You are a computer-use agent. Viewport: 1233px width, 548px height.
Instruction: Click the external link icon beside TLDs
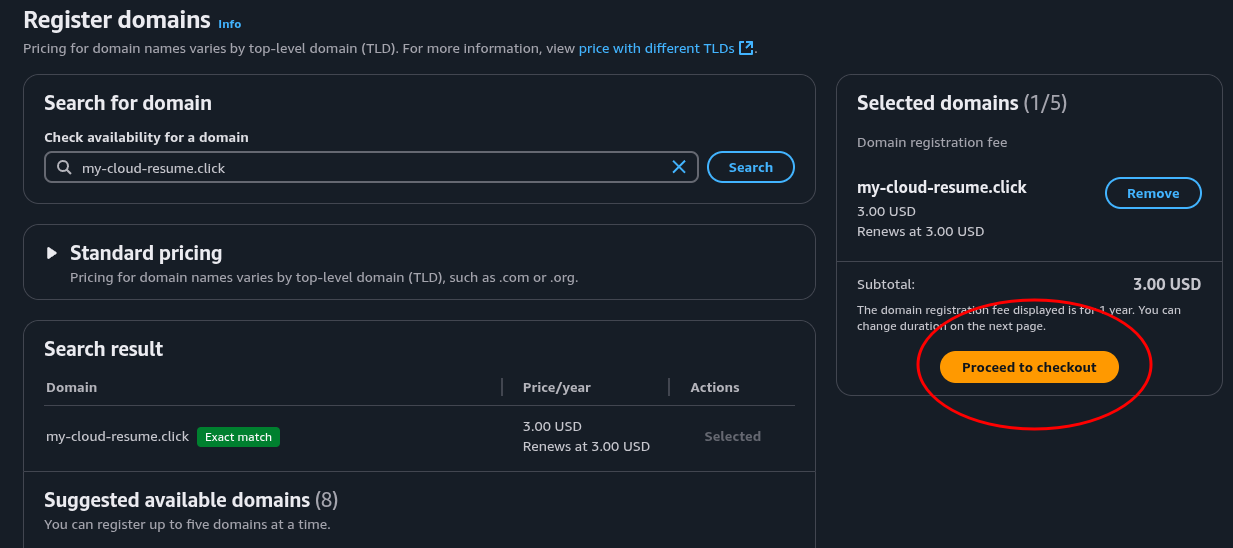coord(745,48)
